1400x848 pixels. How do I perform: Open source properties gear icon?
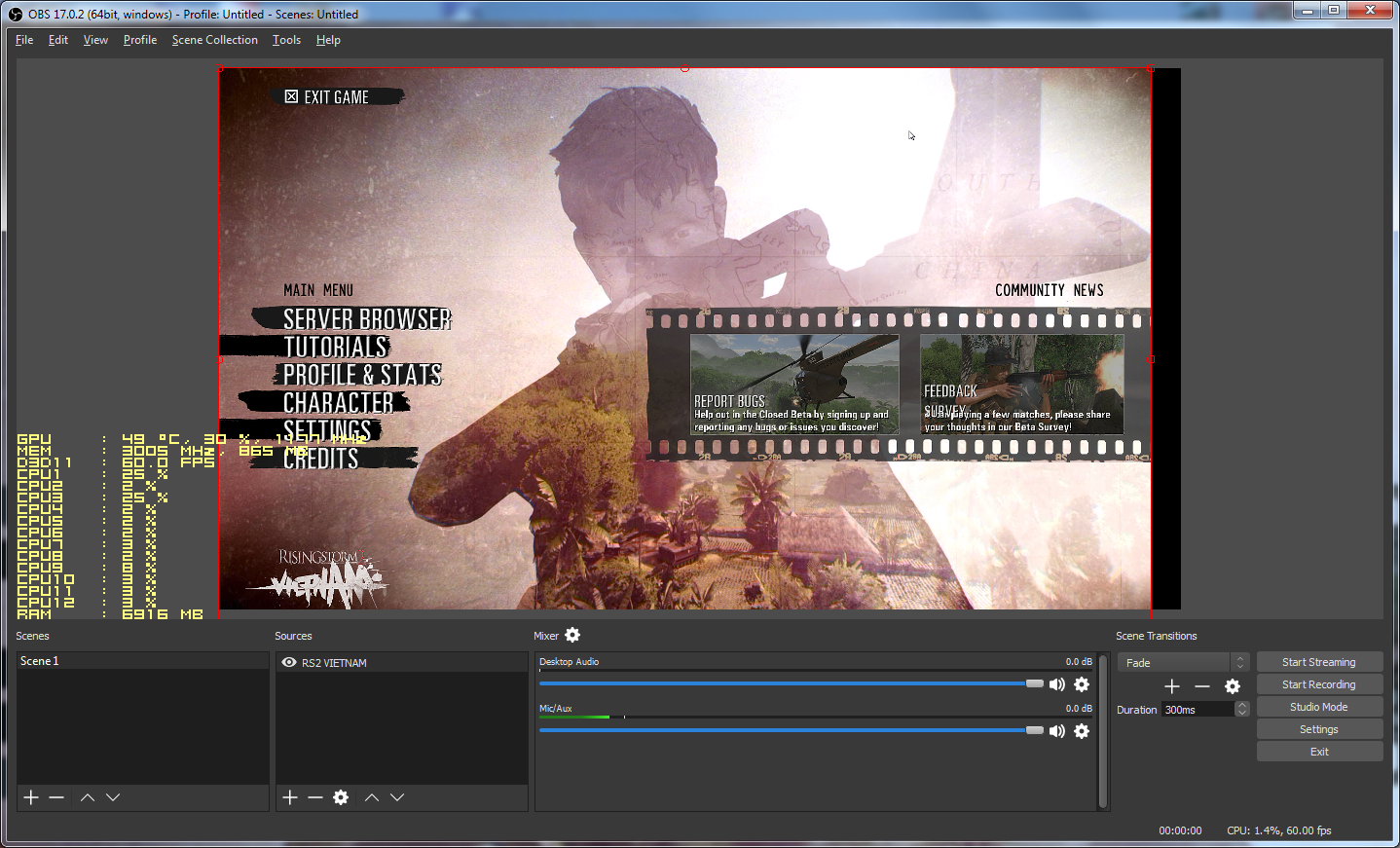coord(341,797)
